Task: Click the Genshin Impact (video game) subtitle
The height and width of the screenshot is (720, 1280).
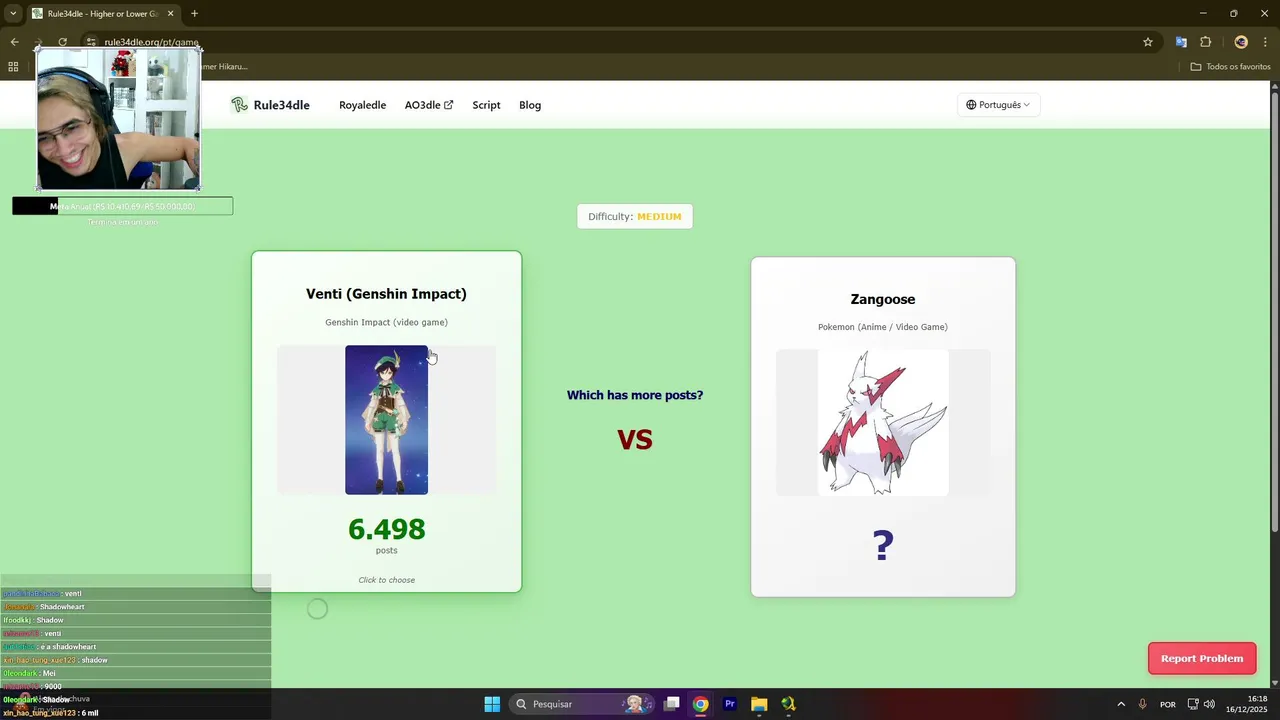Action: point(386,322)
